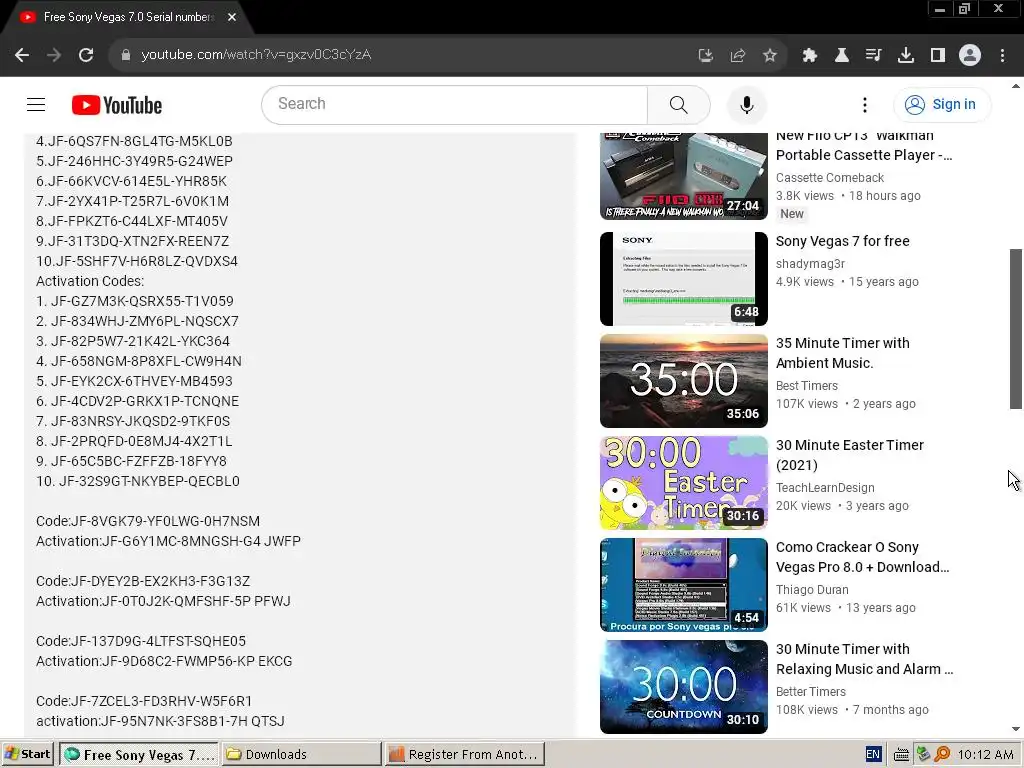Reload the page with the refresh icon
Screen dimensions: 1024x768
click(86, 55)
